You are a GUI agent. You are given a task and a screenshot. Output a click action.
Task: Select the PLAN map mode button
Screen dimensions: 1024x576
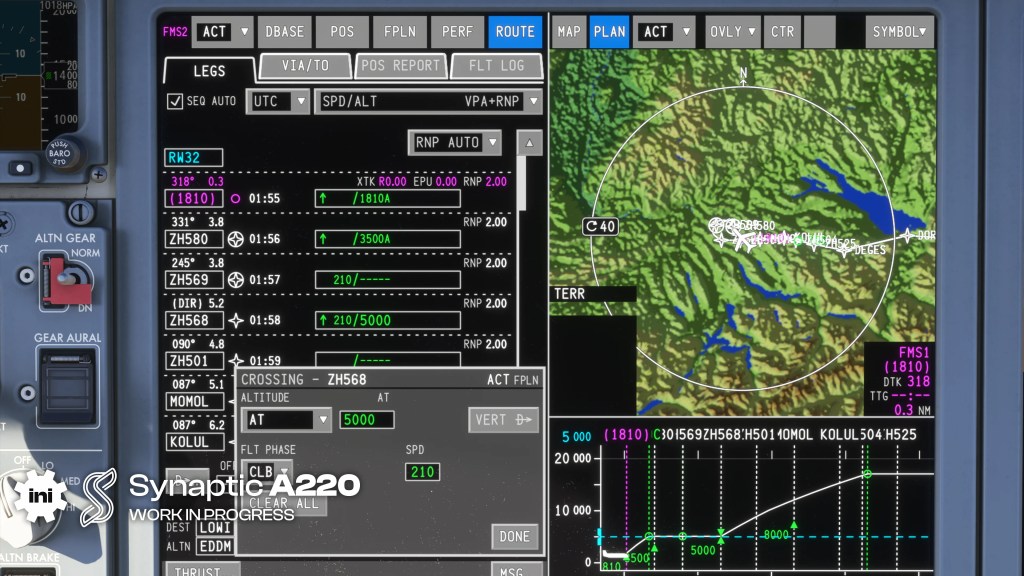click(609, 32)
